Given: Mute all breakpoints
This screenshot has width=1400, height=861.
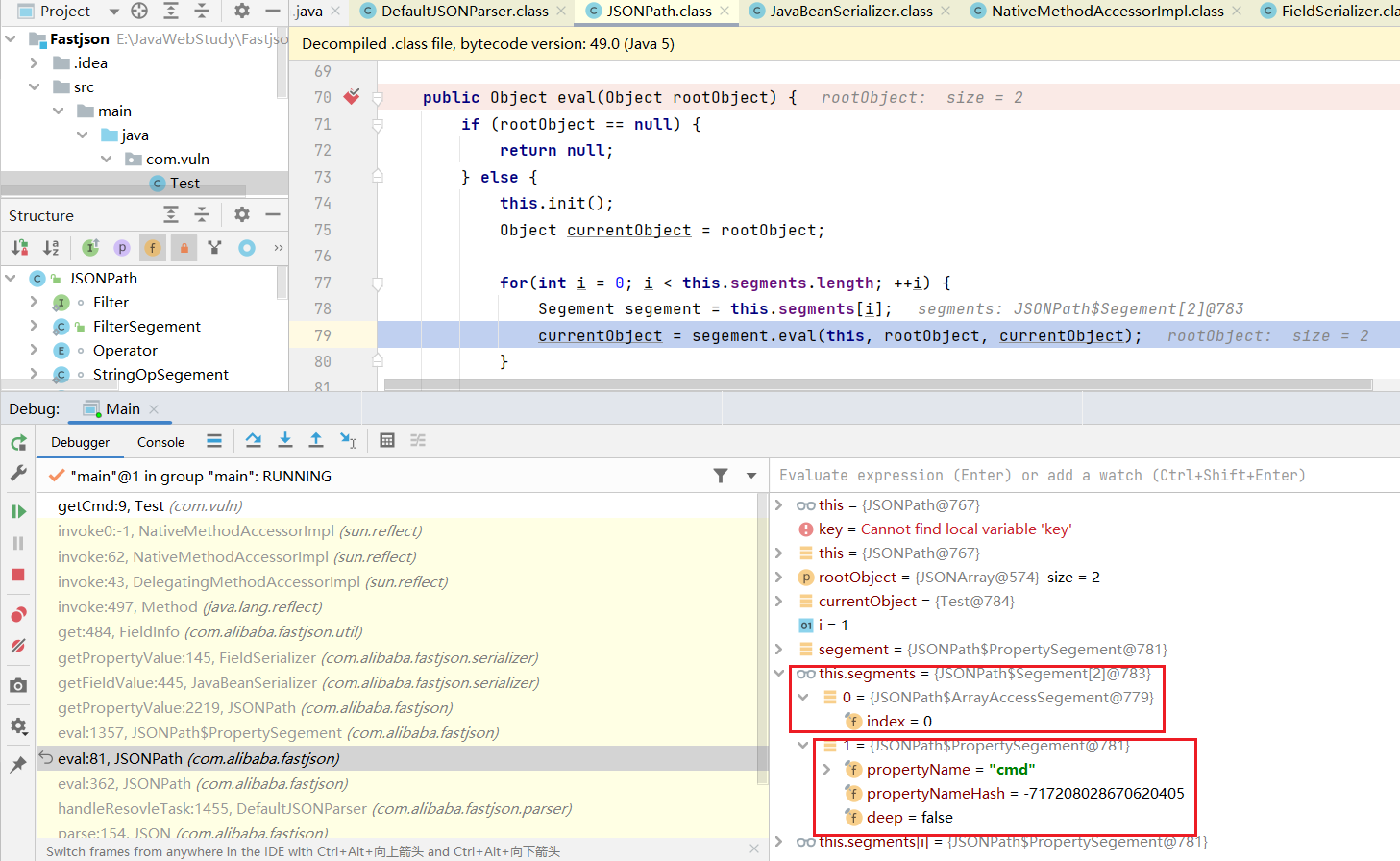Looking at the screenshot, I should click(18, 646).
